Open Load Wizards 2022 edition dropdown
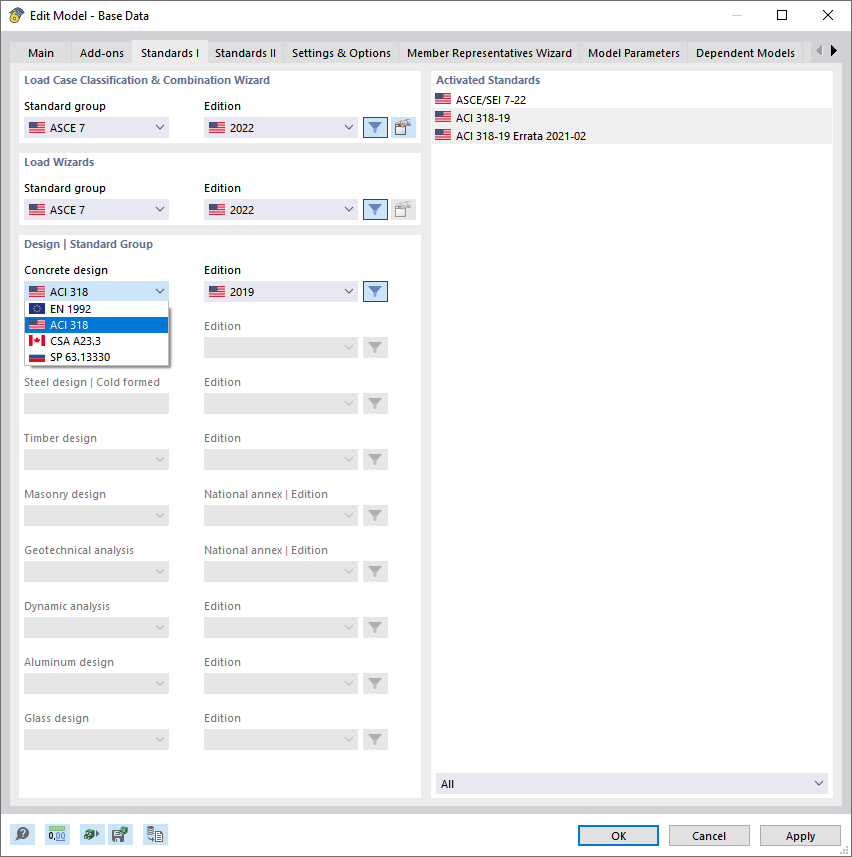This screenshot has height=857, width=852. pyautogui.click(x=281, y=209)
